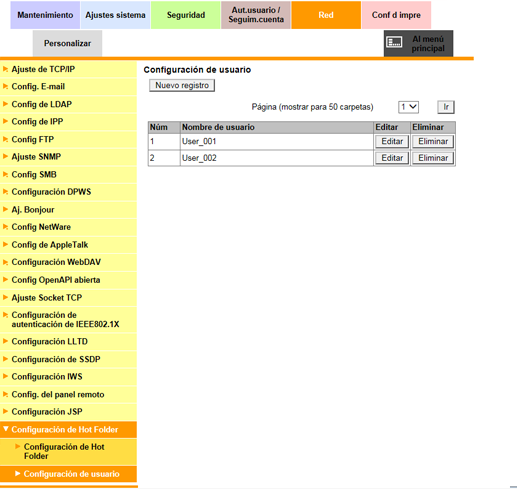The width and height of the screenshot is (517, 489).
Task: Click arrow icon next to Aj. Bonjour
Action: pyautogui.click(x=5, y=209)
